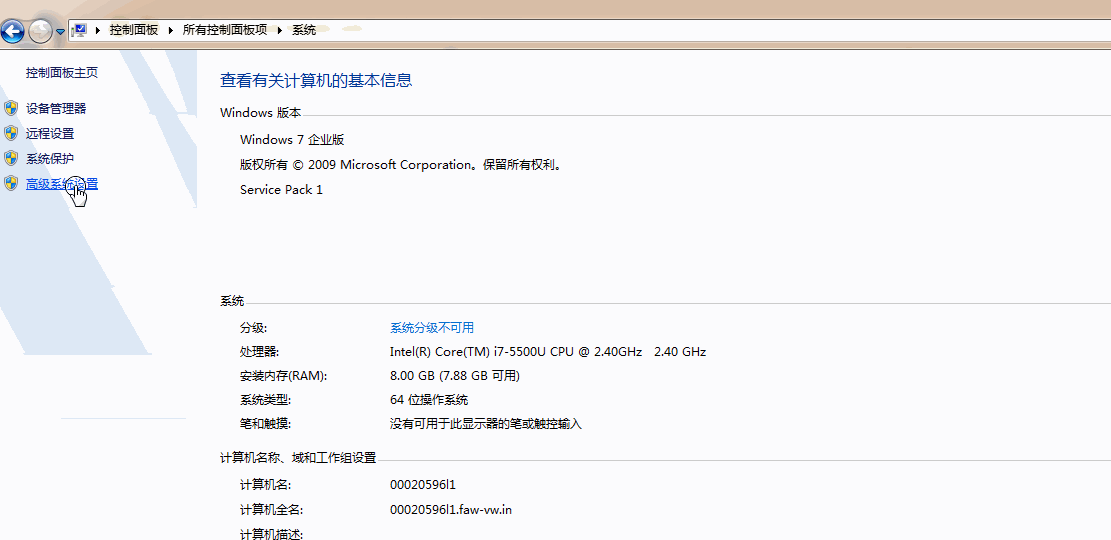Go back with the Back arrow button
Viewport: 1111px width, 540px height.
tap(12, 30)
